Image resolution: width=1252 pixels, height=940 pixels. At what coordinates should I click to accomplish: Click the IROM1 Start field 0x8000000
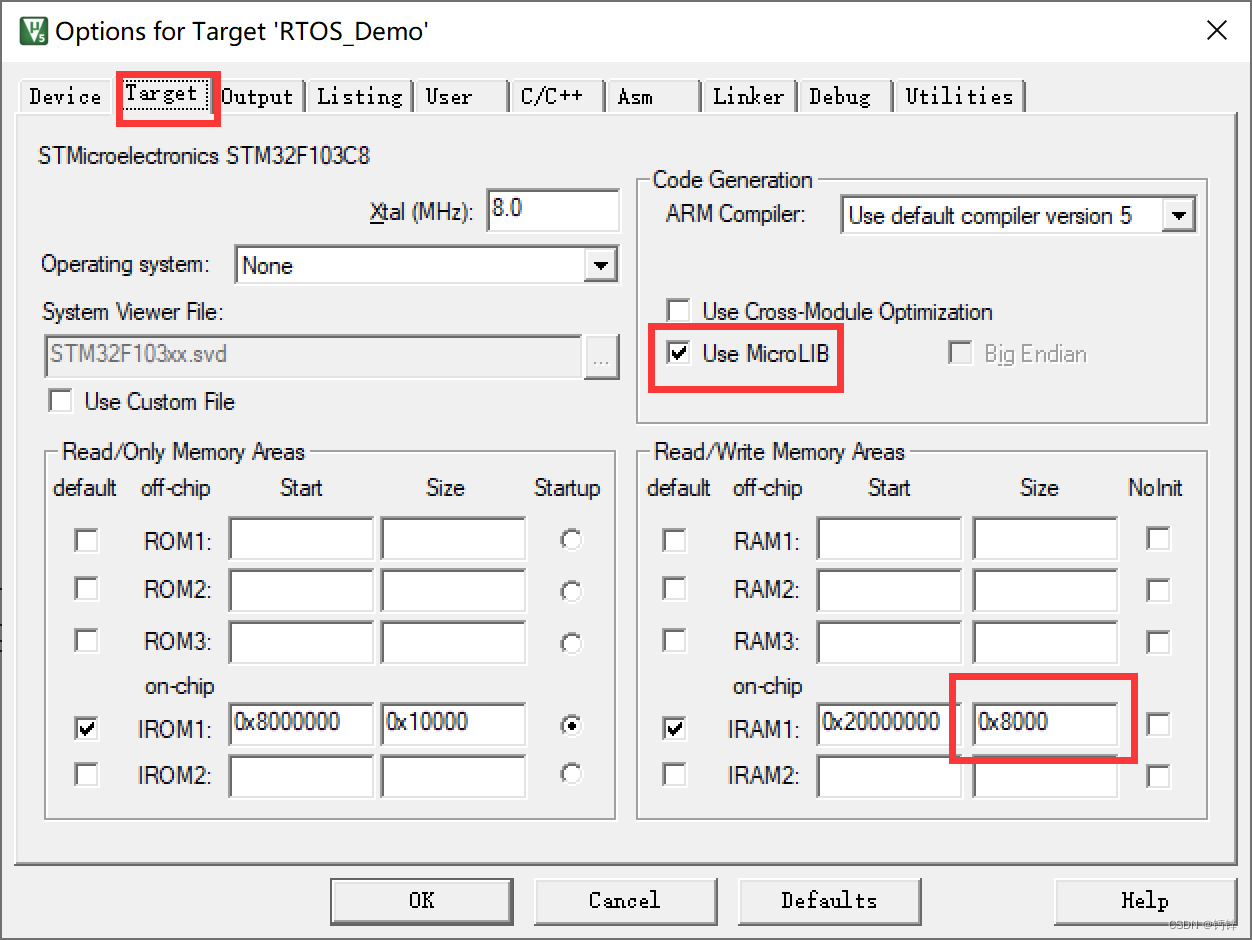click(x=301, y=724)
